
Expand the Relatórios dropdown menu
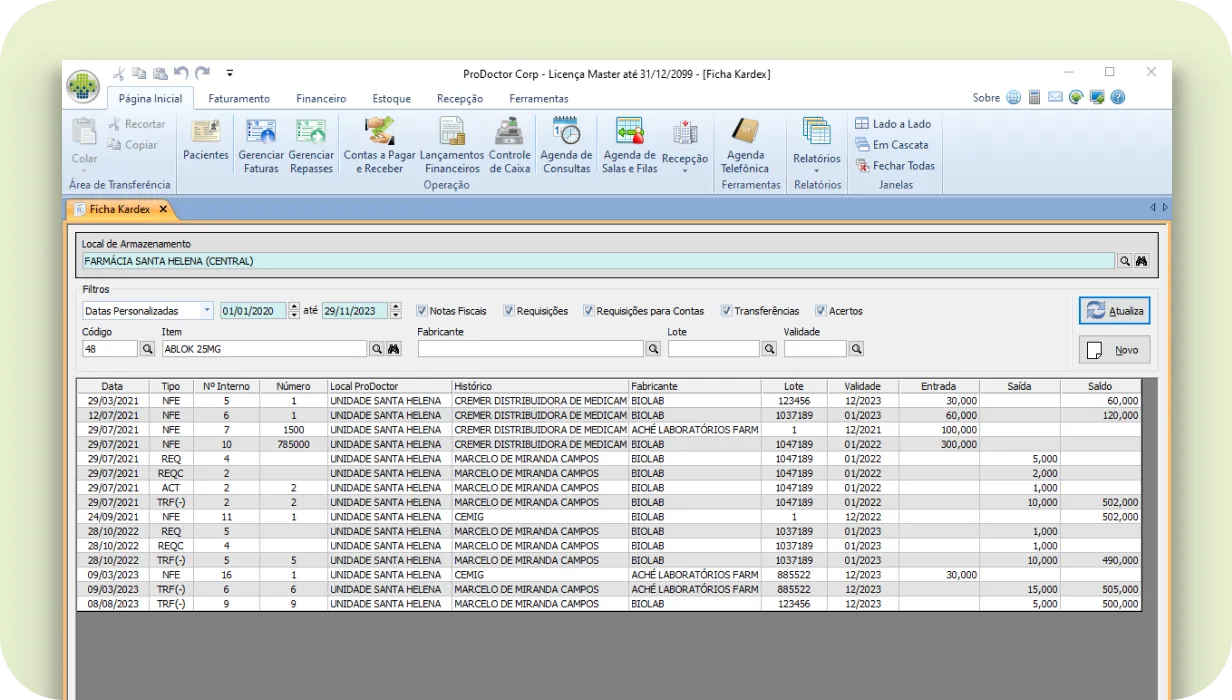click(x=817, y=170)
